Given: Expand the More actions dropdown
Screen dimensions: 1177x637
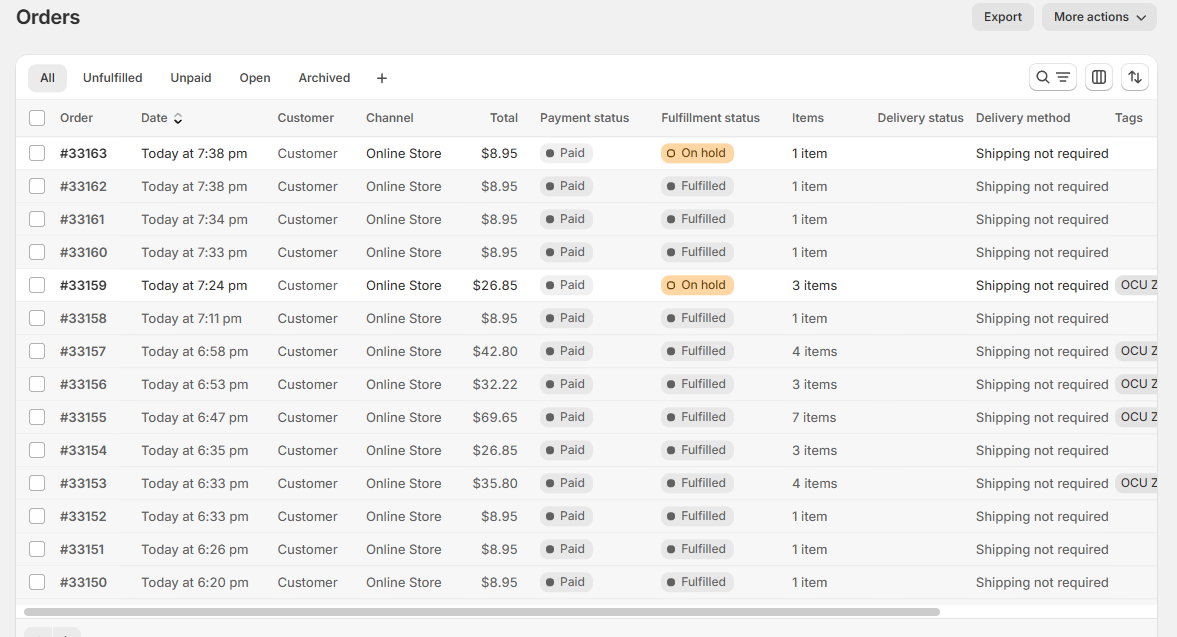Looking at the screenshot, I should (x=1099, y=17).
